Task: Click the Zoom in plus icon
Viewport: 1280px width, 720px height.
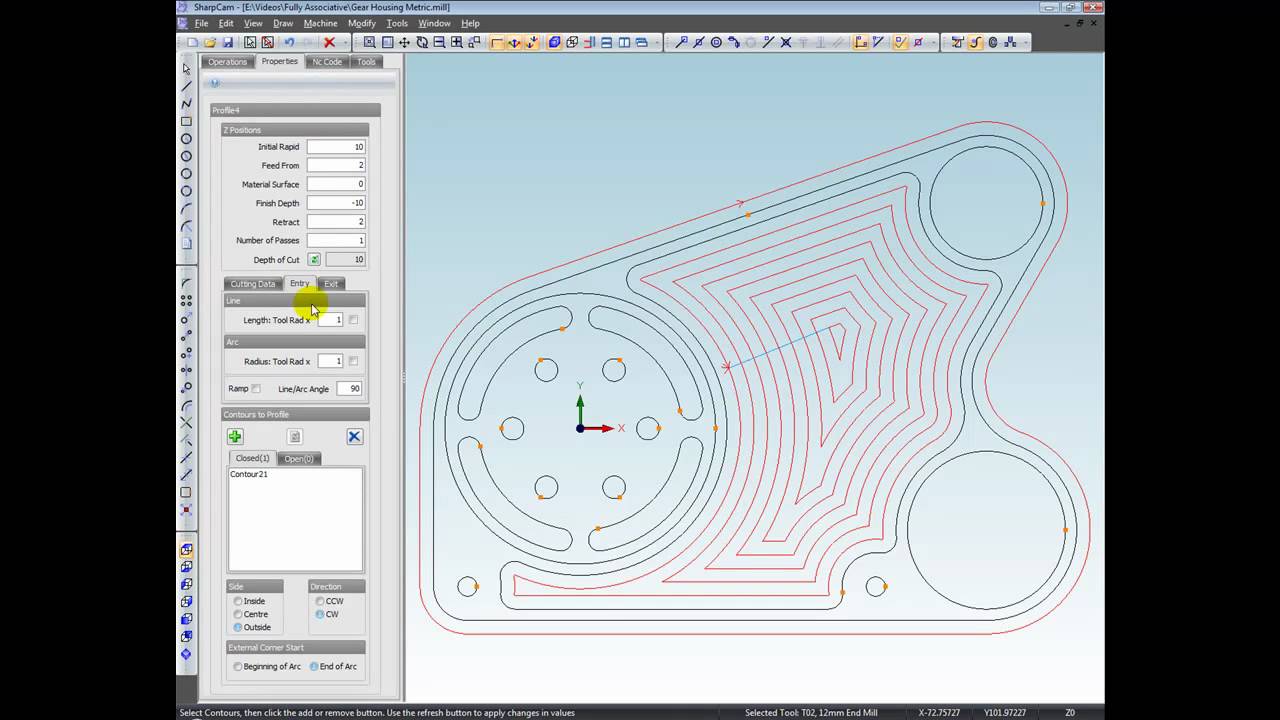Action: click(x=456, y=42)
